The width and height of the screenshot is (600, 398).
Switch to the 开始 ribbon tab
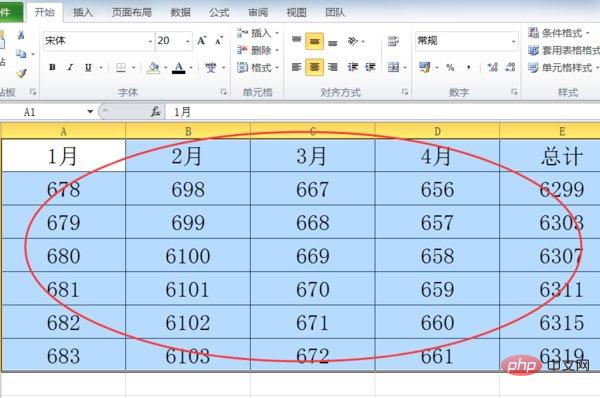[x=44, y=12]
